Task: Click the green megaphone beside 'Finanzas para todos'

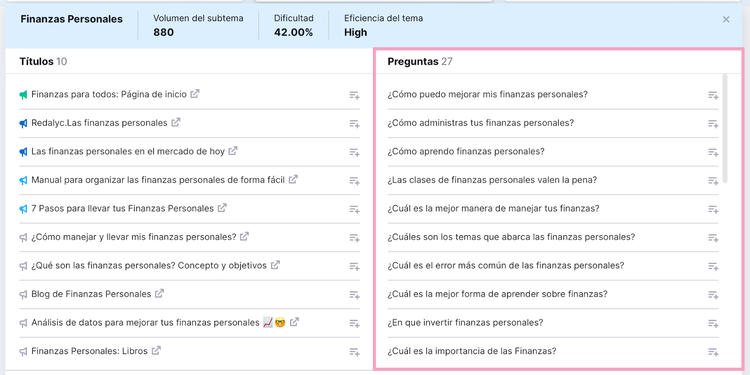Action: point(23,95)
